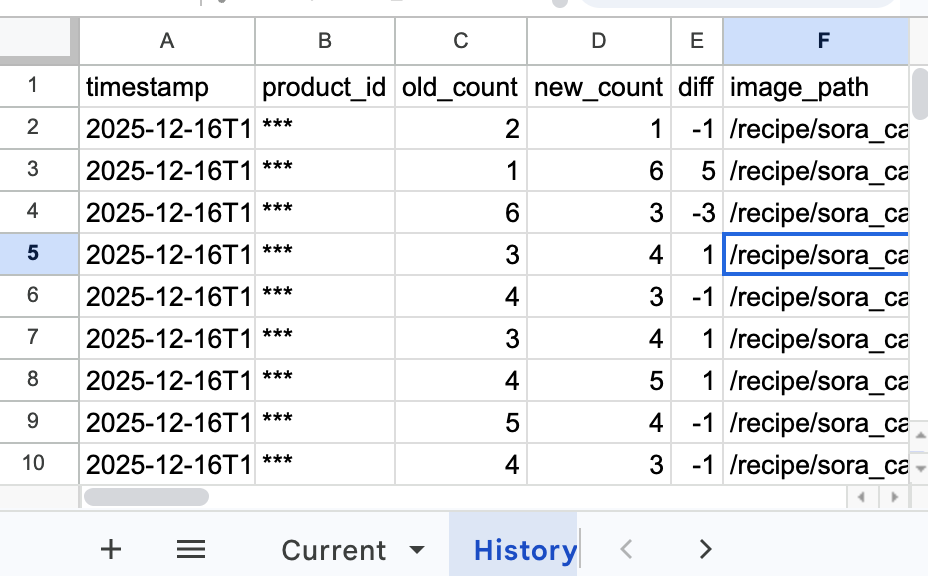Expand the Current tab dropdown arrow
The width and height of the screenshot is (928, 576).
[x=418, y=550]
